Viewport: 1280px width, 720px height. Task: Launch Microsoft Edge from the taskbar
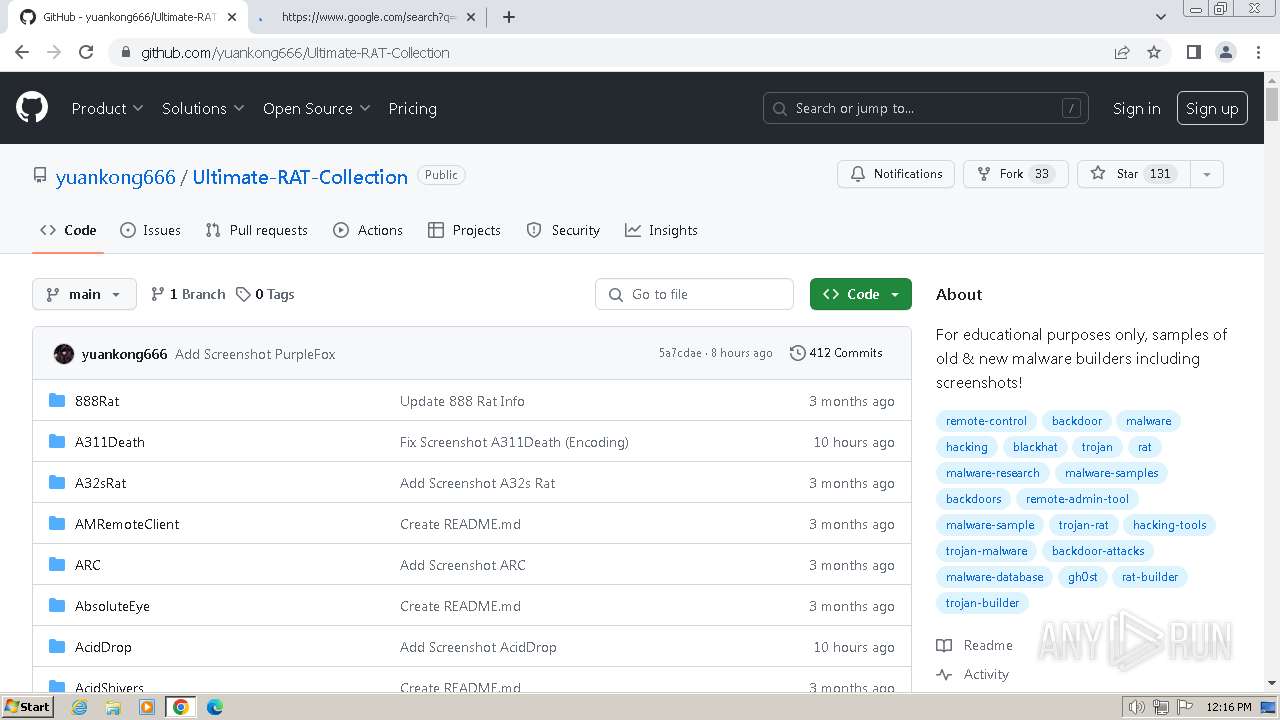214,707
